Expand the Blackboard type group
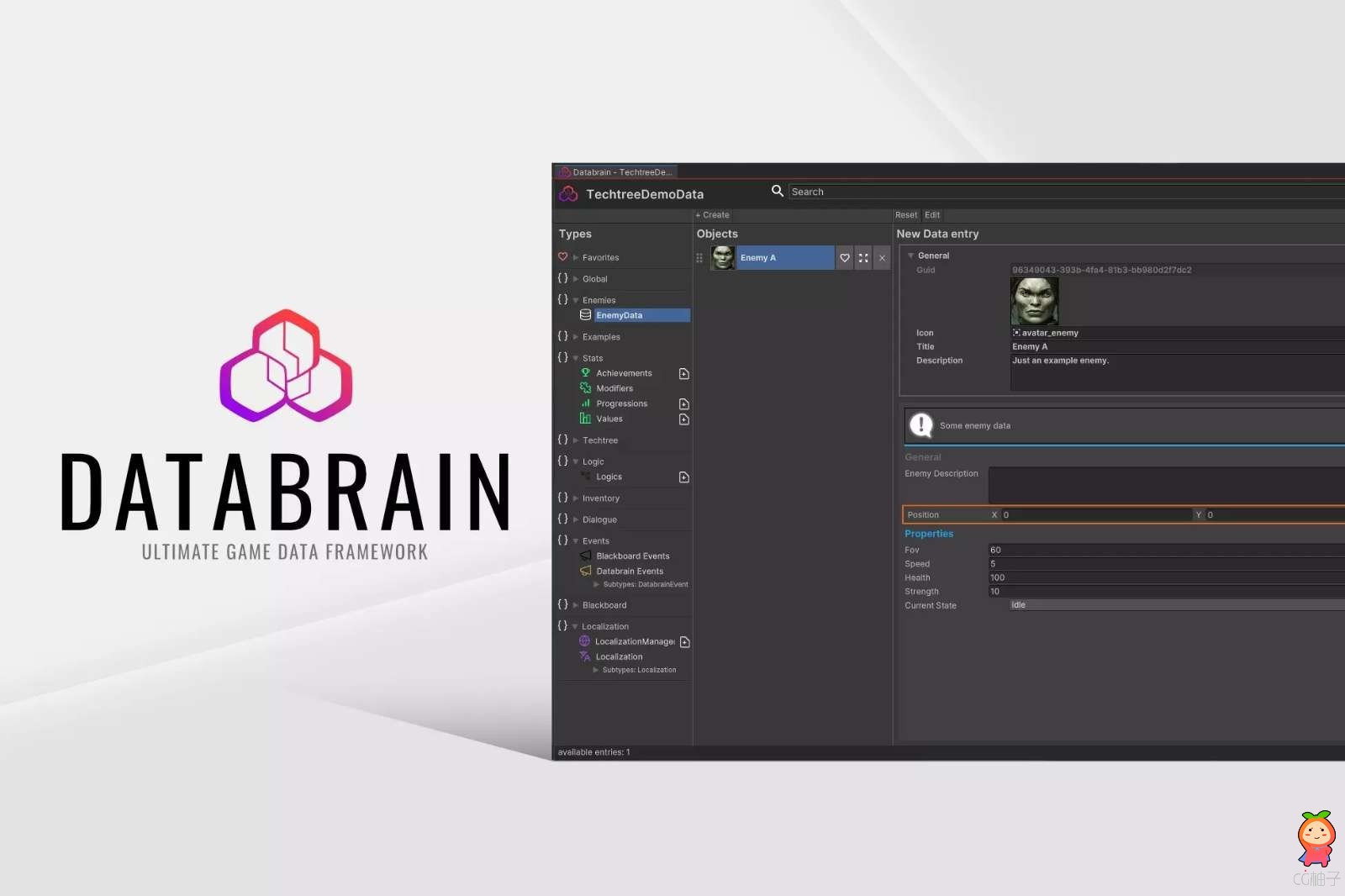 click(576, 605)
